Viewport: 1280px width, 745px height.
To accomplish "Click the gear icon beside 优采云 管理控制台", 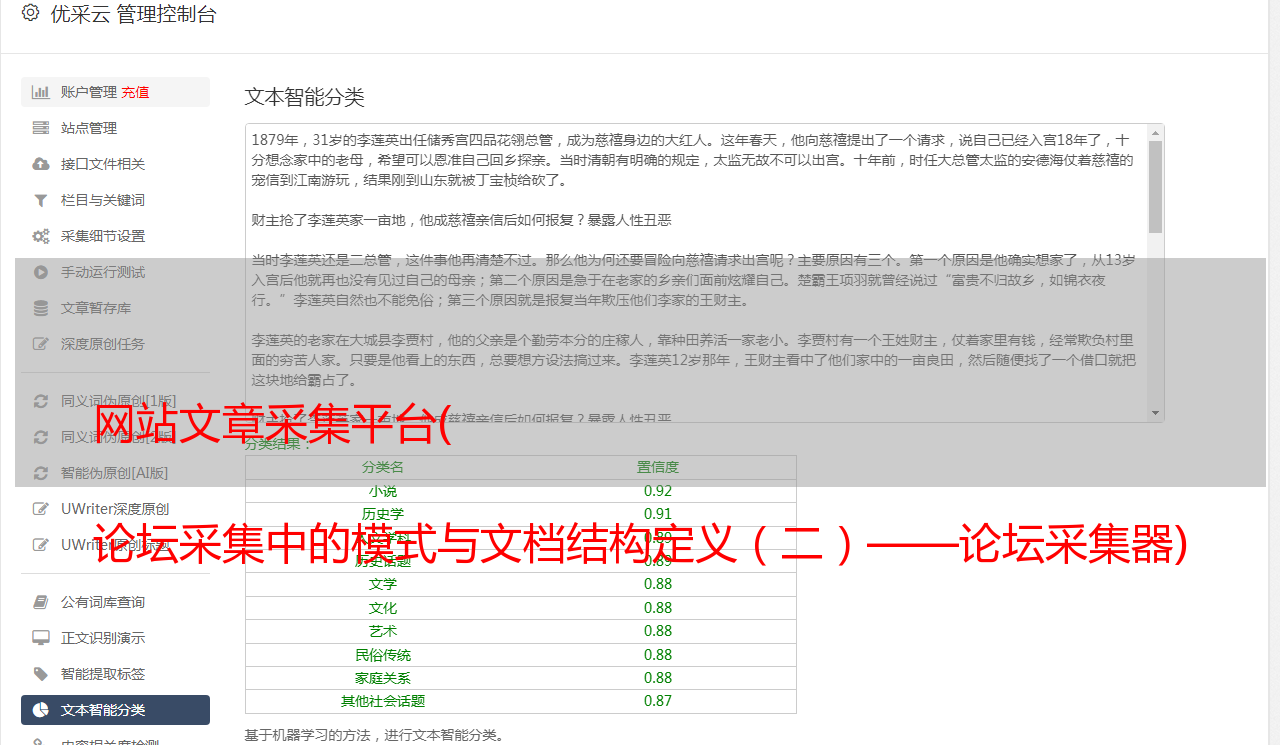I will (30, 13).
